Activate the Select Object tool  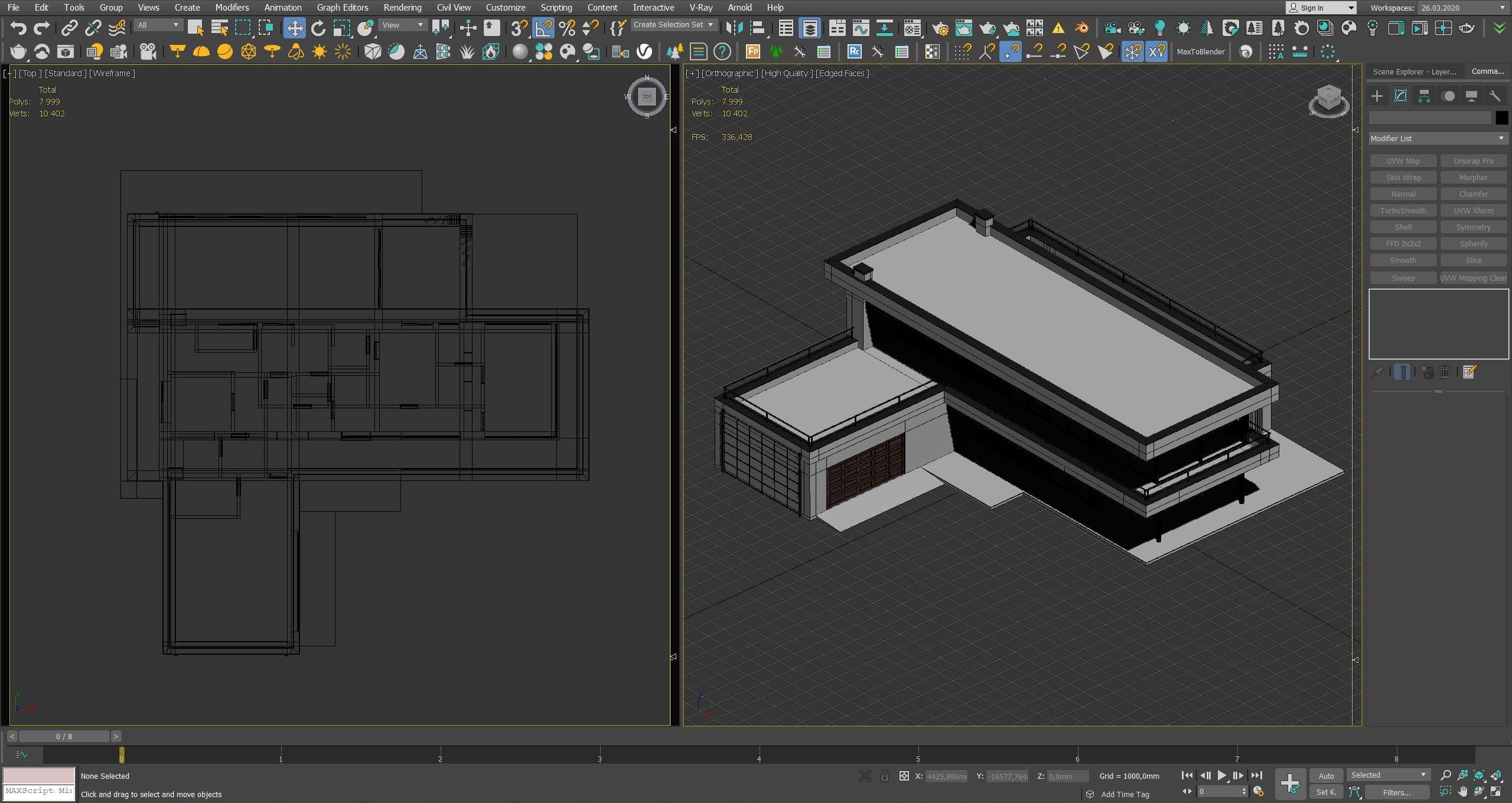point(195,28)
